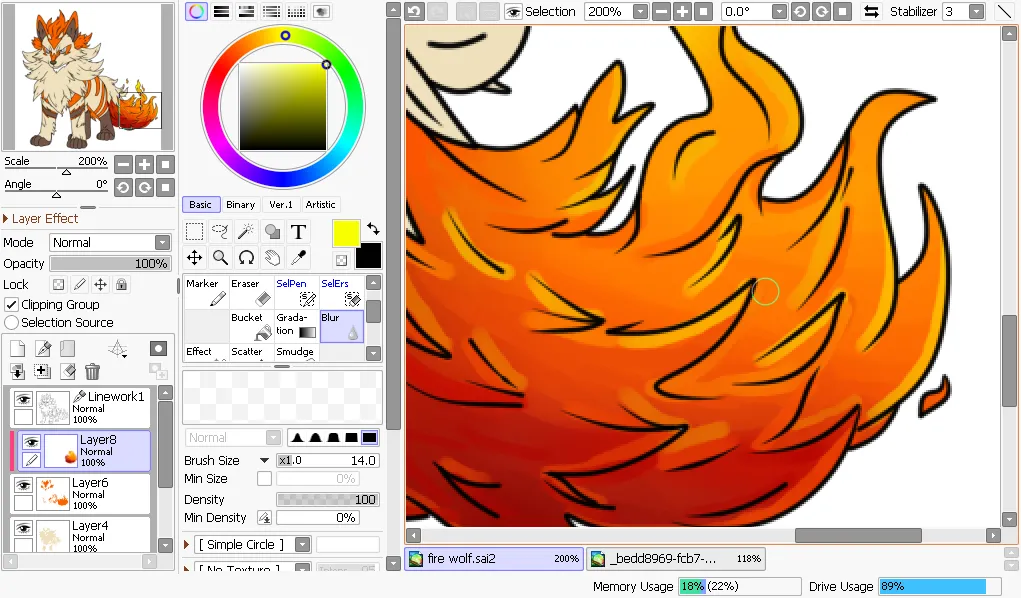This screenshot has height=598, width=1021.
Task: Open the rotation angle 0.0° dropdown
Action: 779,12
